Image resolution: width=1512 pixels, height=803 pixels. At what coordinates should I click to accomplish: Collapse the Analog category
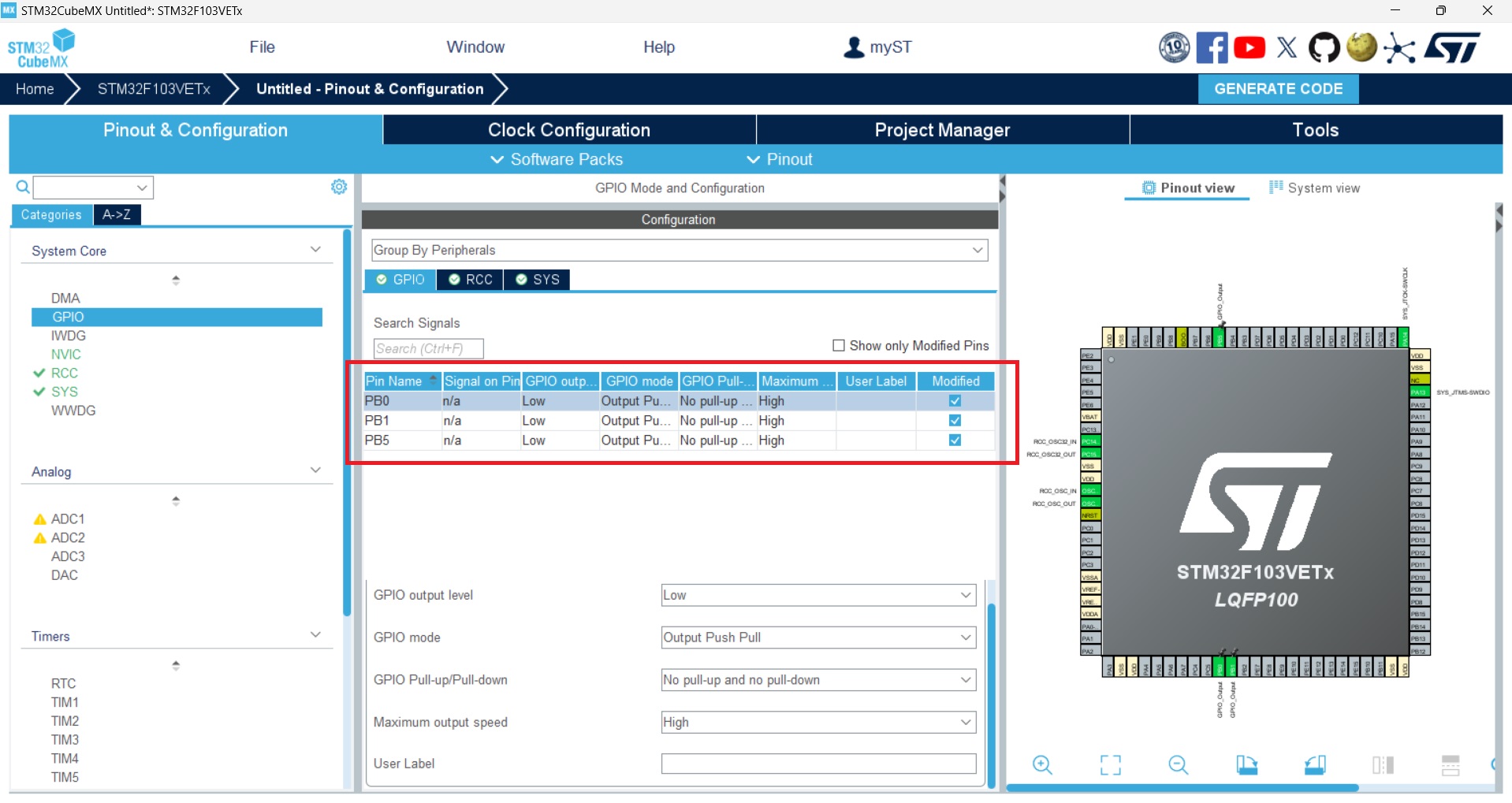pyautogui.click(x=316, y=470)
